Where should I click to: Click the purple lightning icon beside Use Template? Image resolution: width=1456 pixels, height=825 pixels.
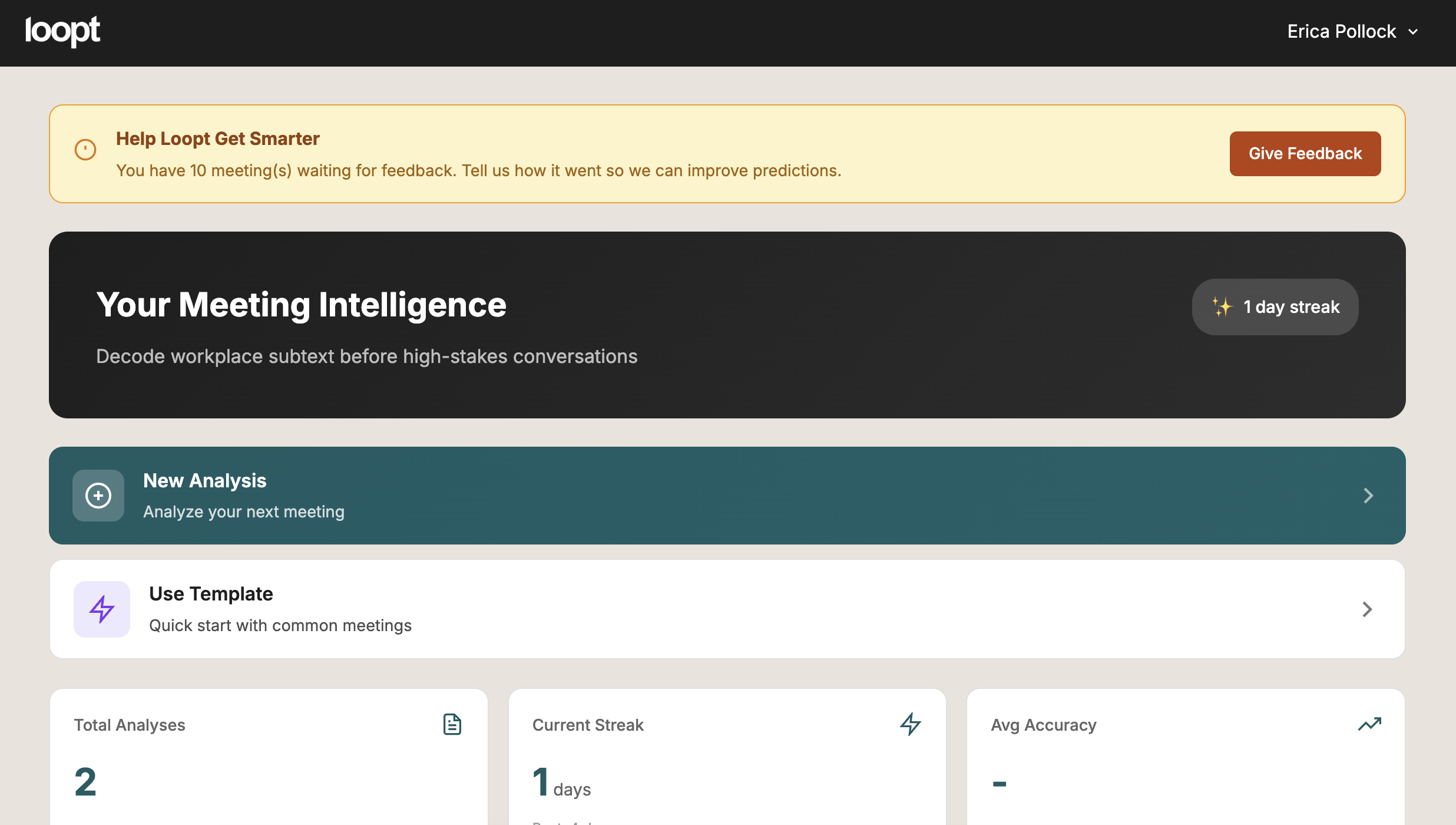coord(101,609)
